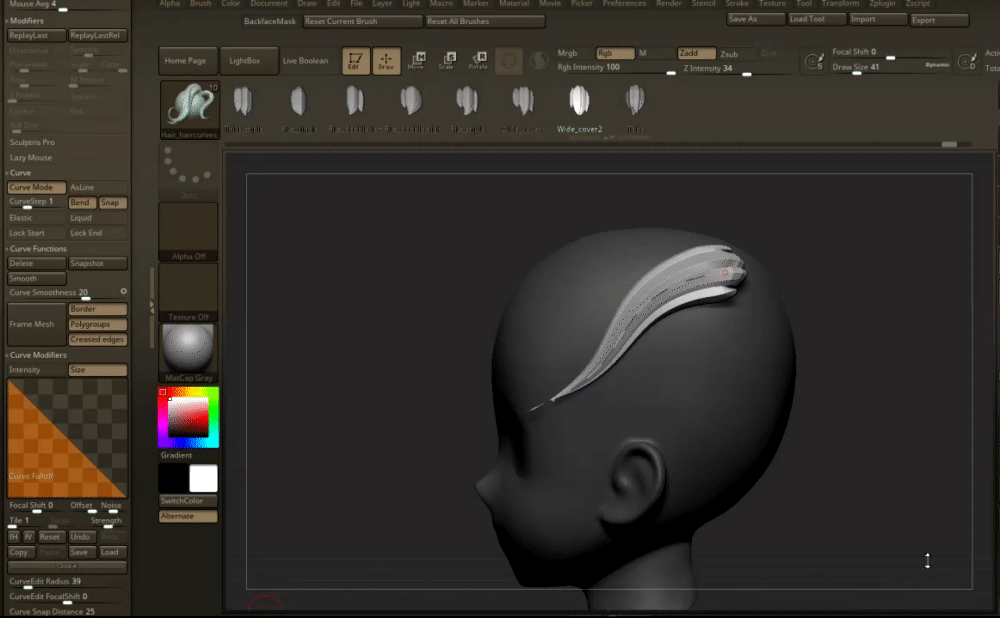Click the Z Intensity slider

click(x=738, y=69)
